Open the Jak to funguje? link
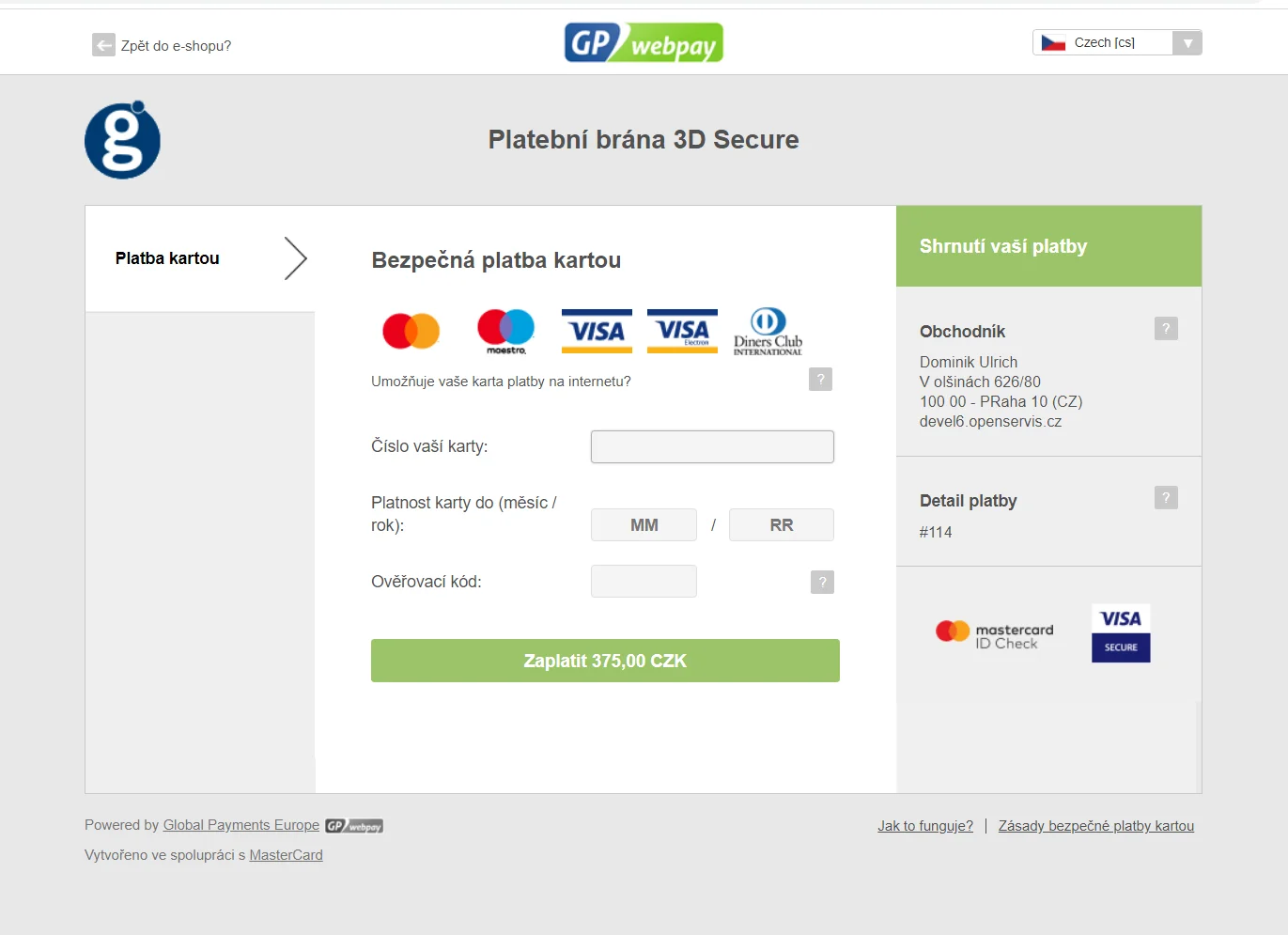This screenshot has height=935, width=1288. click(x=925, y=826)
